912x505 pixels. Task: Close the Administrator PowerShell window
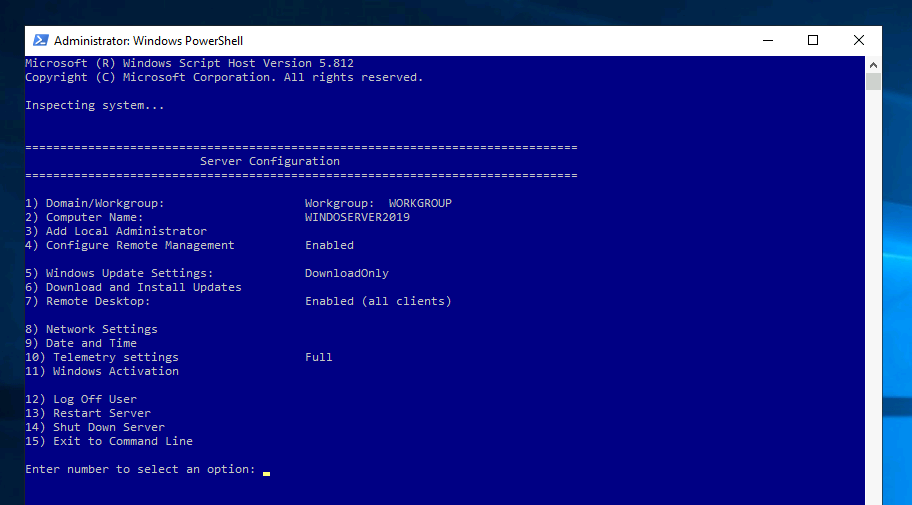(x=858, y=40)
